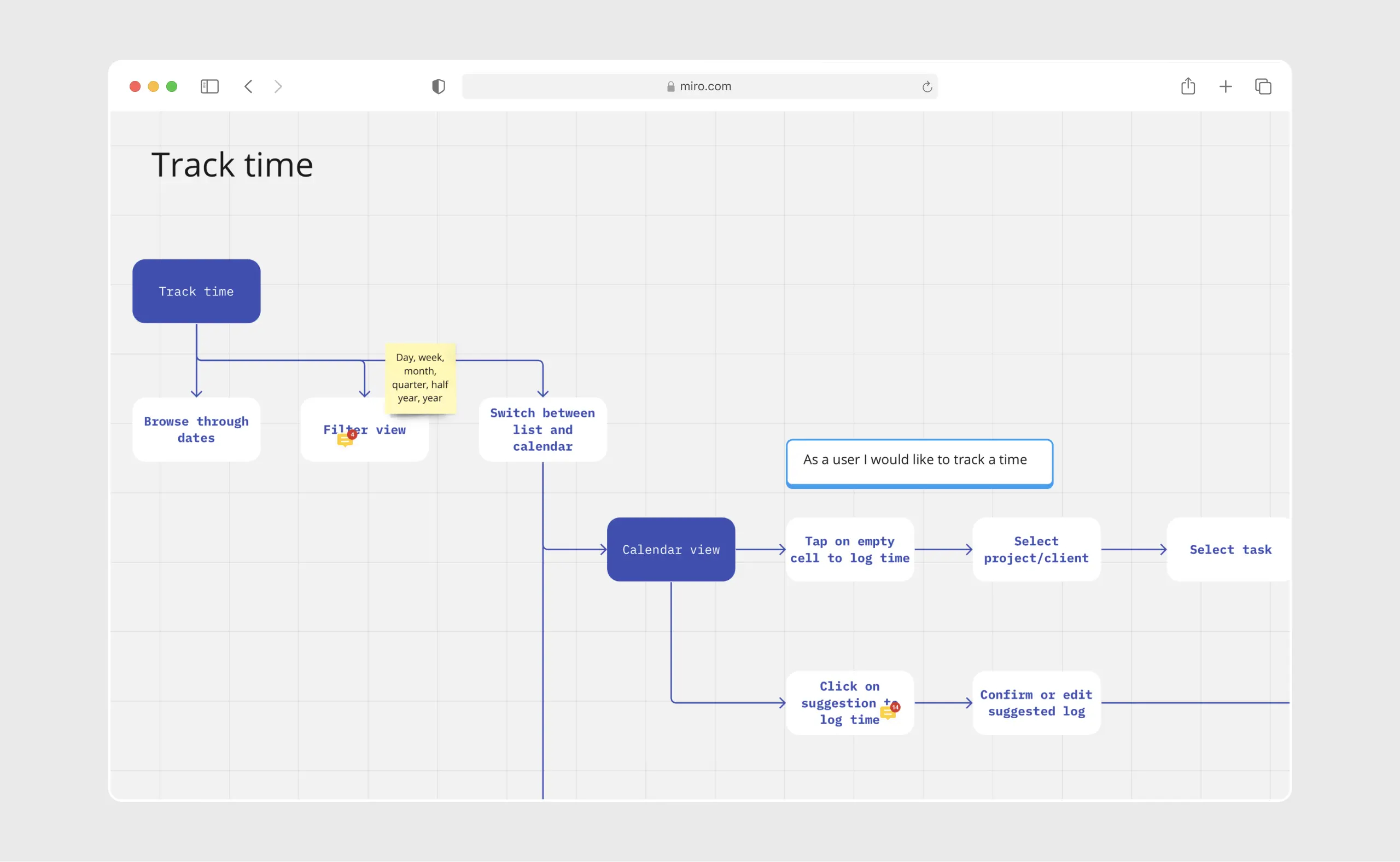Open a new tab with plus icon

pos(1226,86)
